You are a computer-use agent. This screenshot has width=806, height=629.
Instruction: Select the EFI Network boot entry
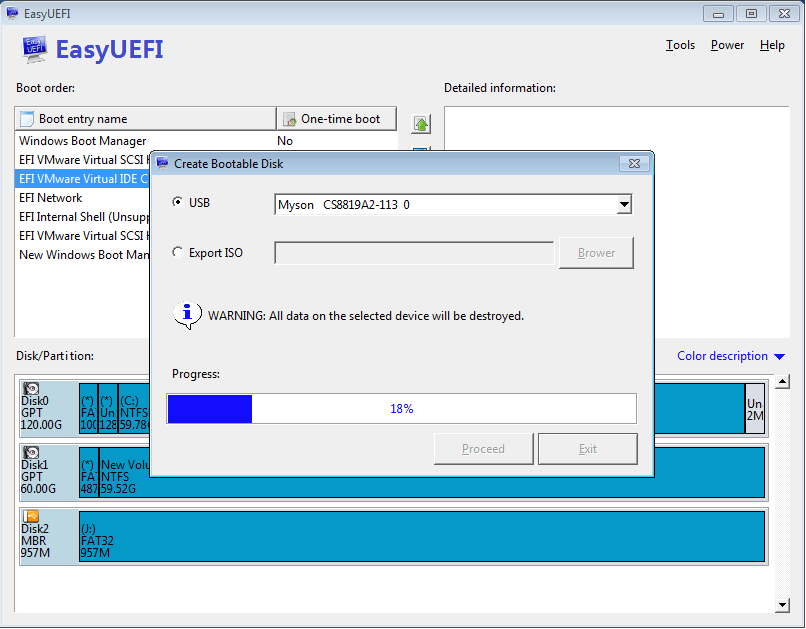click(x=50, y=198)
